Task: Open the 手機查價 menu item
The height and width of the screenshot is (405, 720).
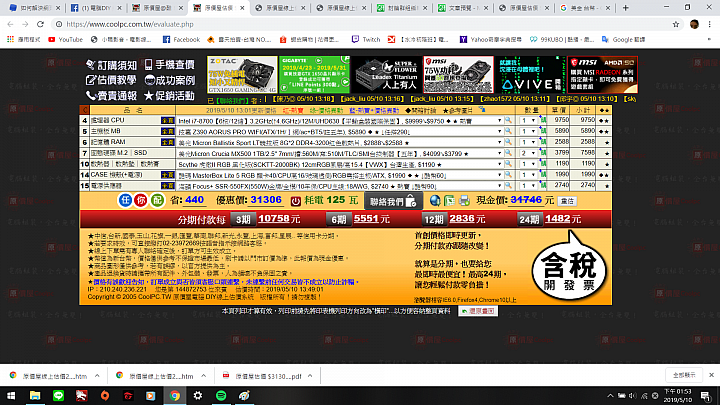Action: coord(169,65)
